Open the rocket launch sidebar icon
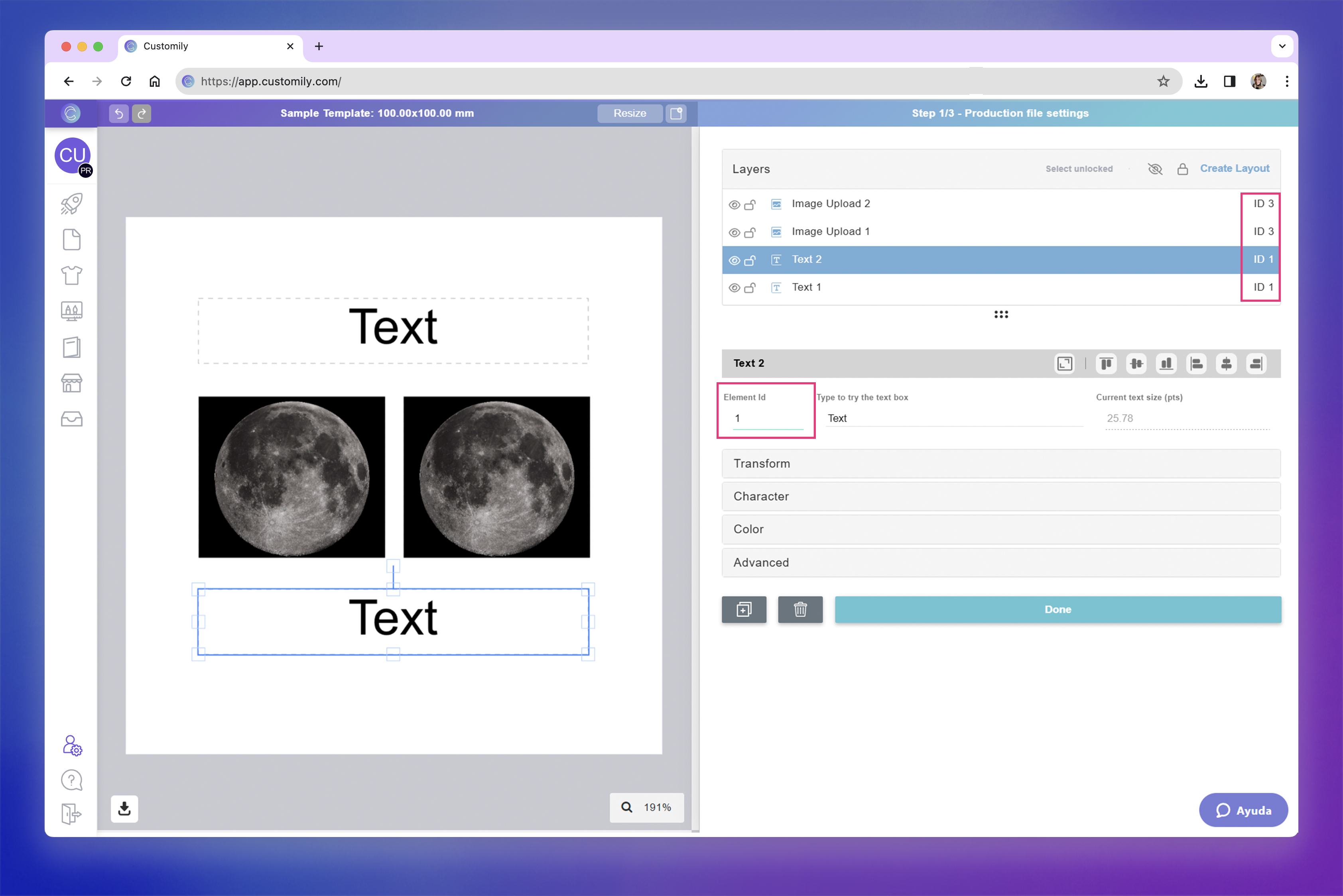The width and height of the screenshot is (1343, 896). 71,204
